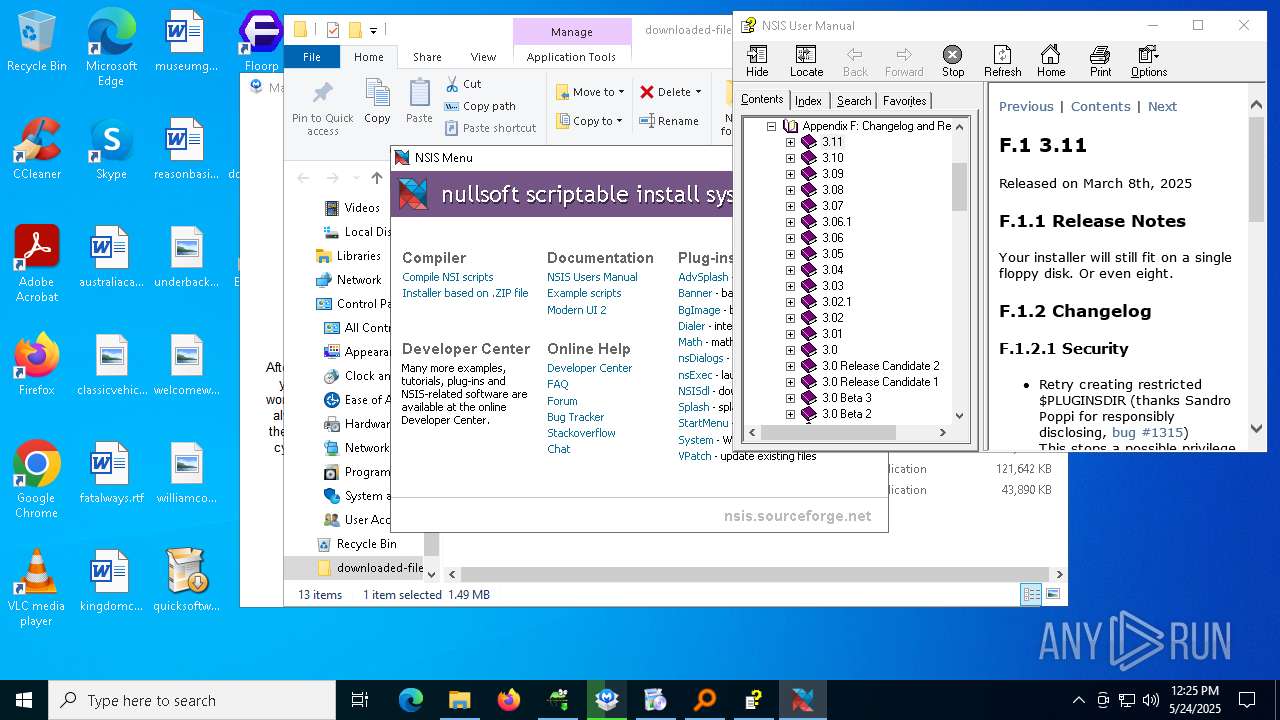Screen dimensions: 1280x720
Task: Open Example scripts link
Action: click(584, 293)
